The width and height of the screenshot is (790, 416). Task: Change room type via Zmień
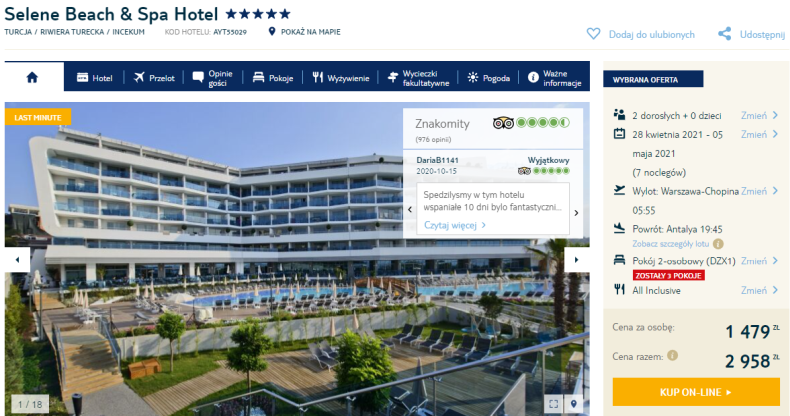[x=759, y=261]
